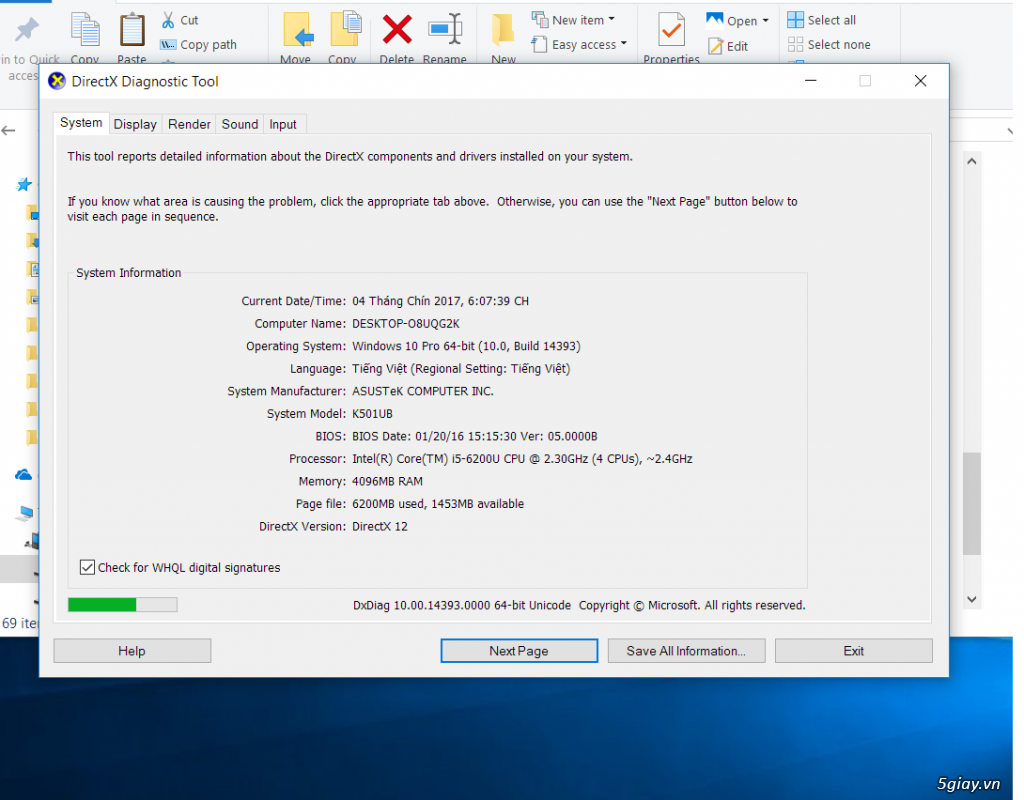
Task: Click the Paste clipboard icon
Action: (132, 30)
